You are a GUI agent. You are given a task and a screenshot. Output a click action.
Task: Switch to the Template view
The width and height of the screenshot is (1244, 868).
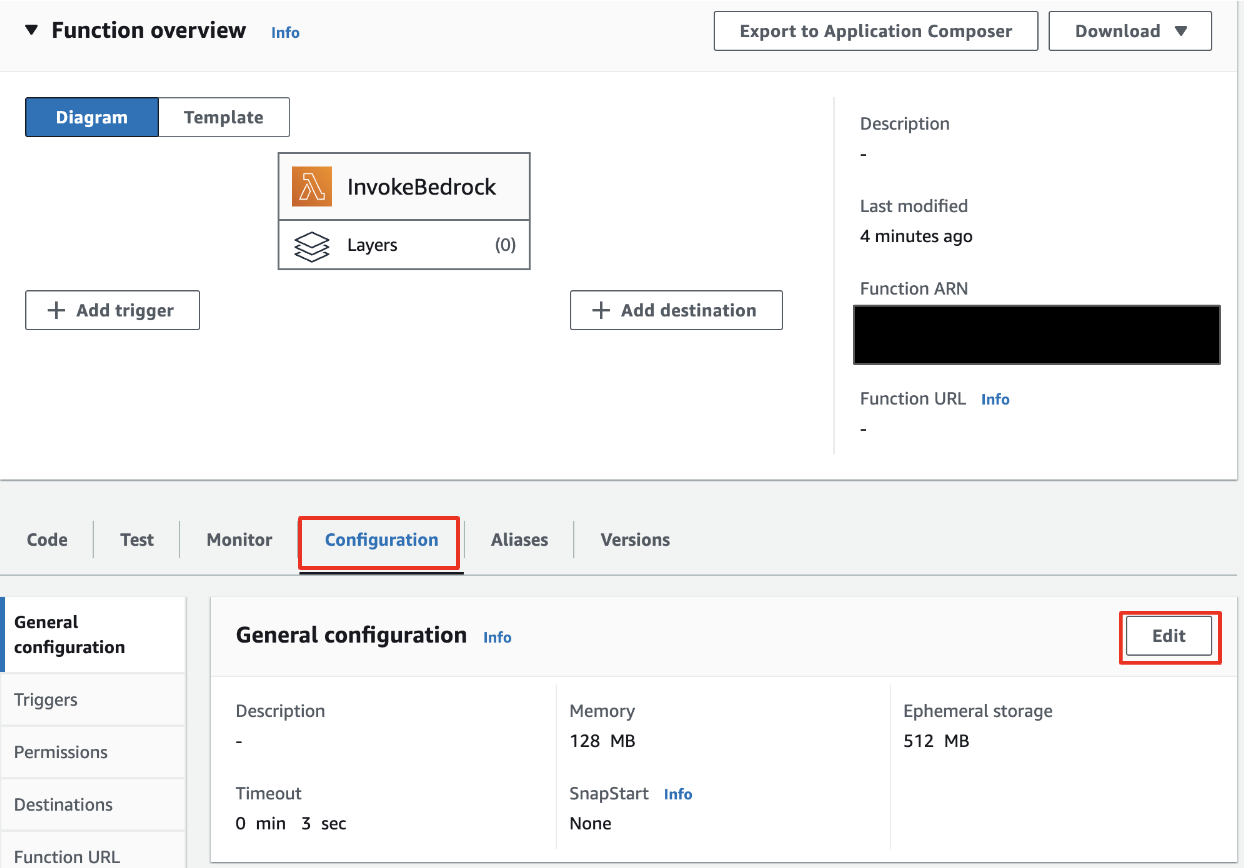click(223, 117)
